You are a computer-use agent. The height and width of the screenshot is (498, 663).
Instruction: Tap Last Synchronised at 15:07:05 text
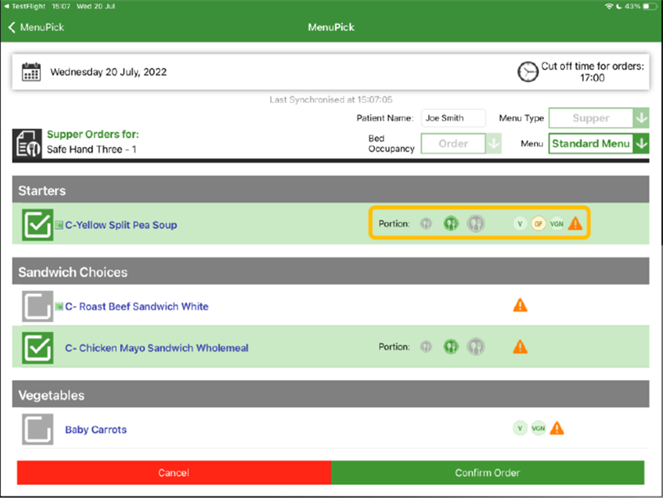point(331,100)
